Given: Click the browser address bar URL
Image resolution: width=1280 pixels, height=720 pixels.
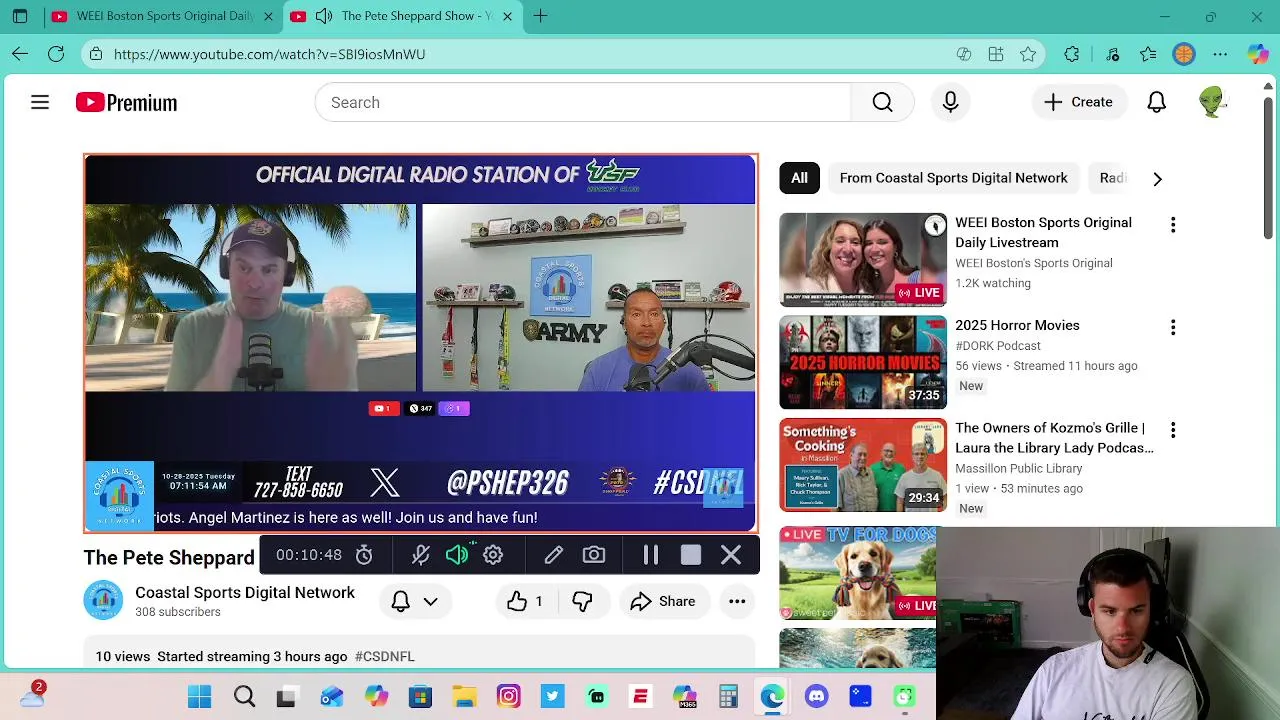Looking at the screenshot, I should coord(269,54).
